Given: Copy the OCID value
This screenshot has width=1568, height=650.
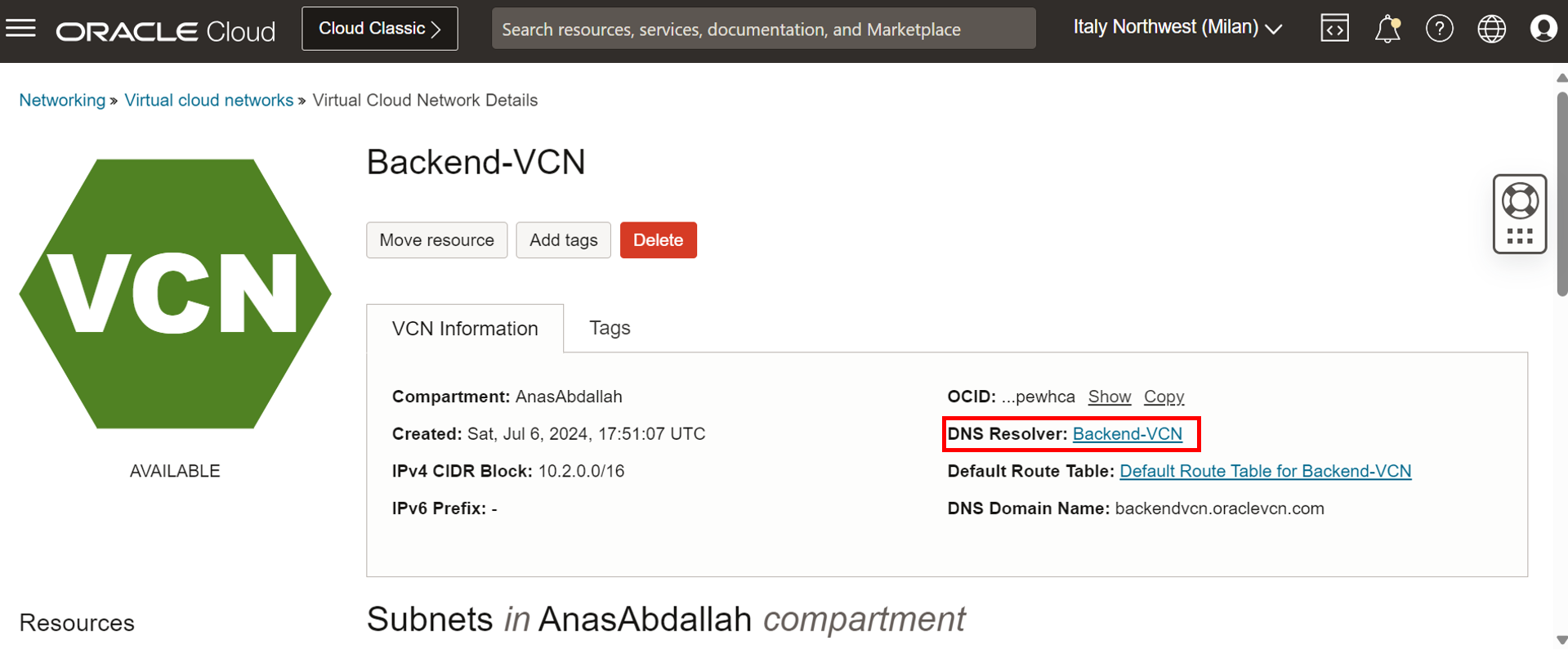Looking at the screenshot, I should (x=1164, y=397).
